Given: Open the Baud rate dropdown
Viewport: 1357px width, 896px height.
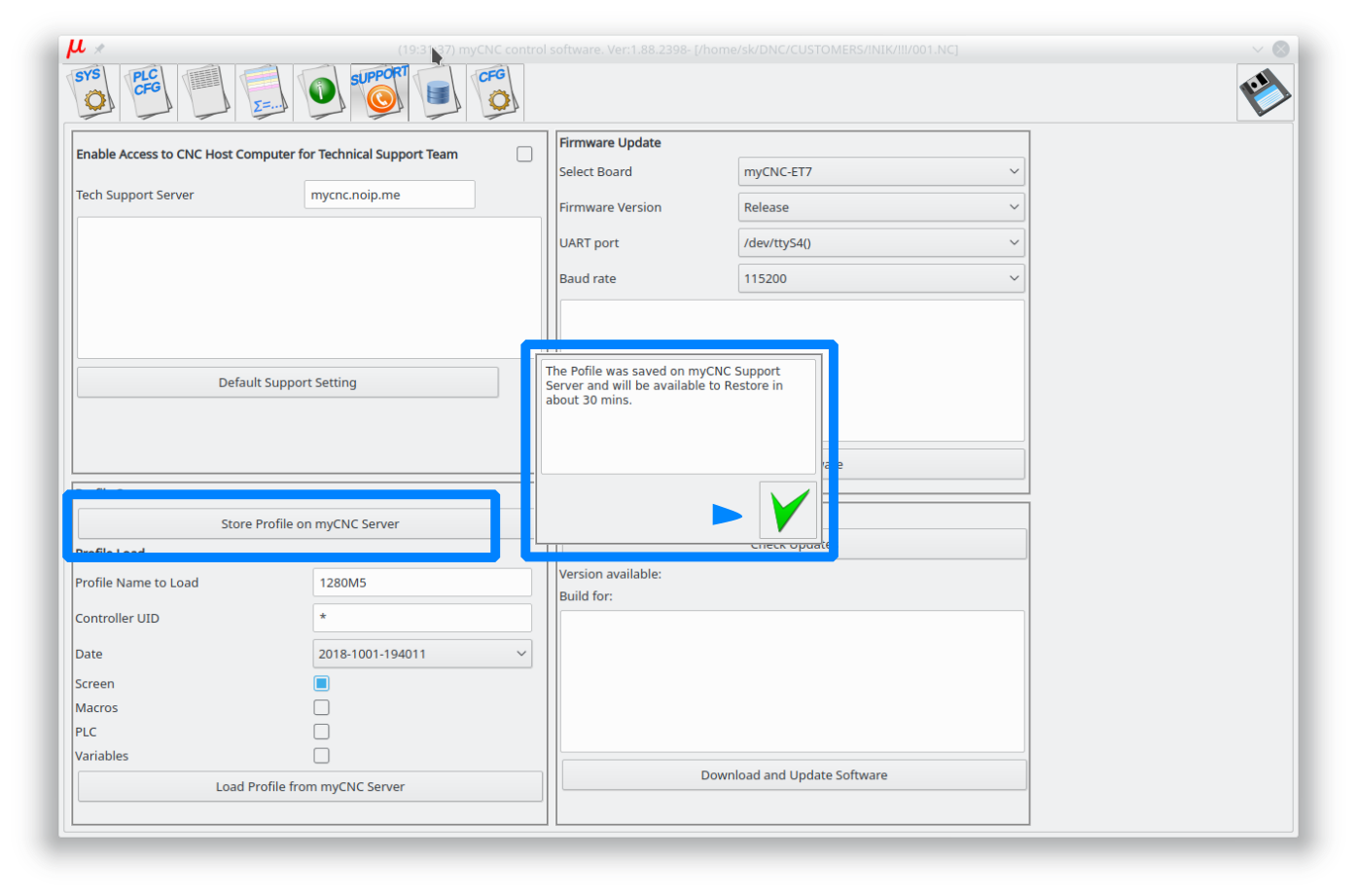Looking at the screenshot, I should click(x=880, y=279).
